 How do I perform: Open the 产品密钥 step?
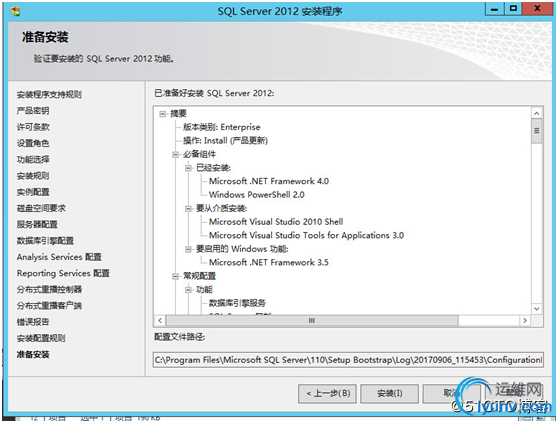coord(33,111)
